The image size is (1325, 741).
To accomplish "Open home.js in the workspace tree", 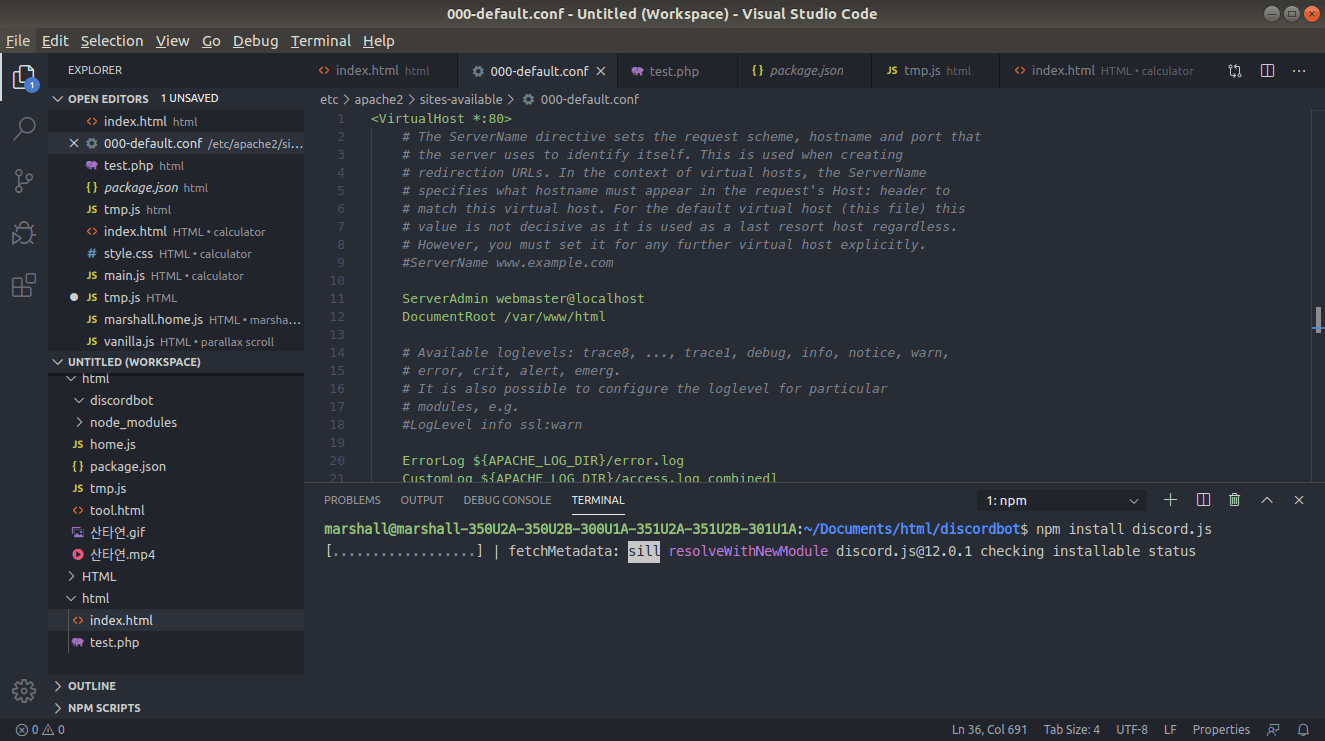I will 112,444.
